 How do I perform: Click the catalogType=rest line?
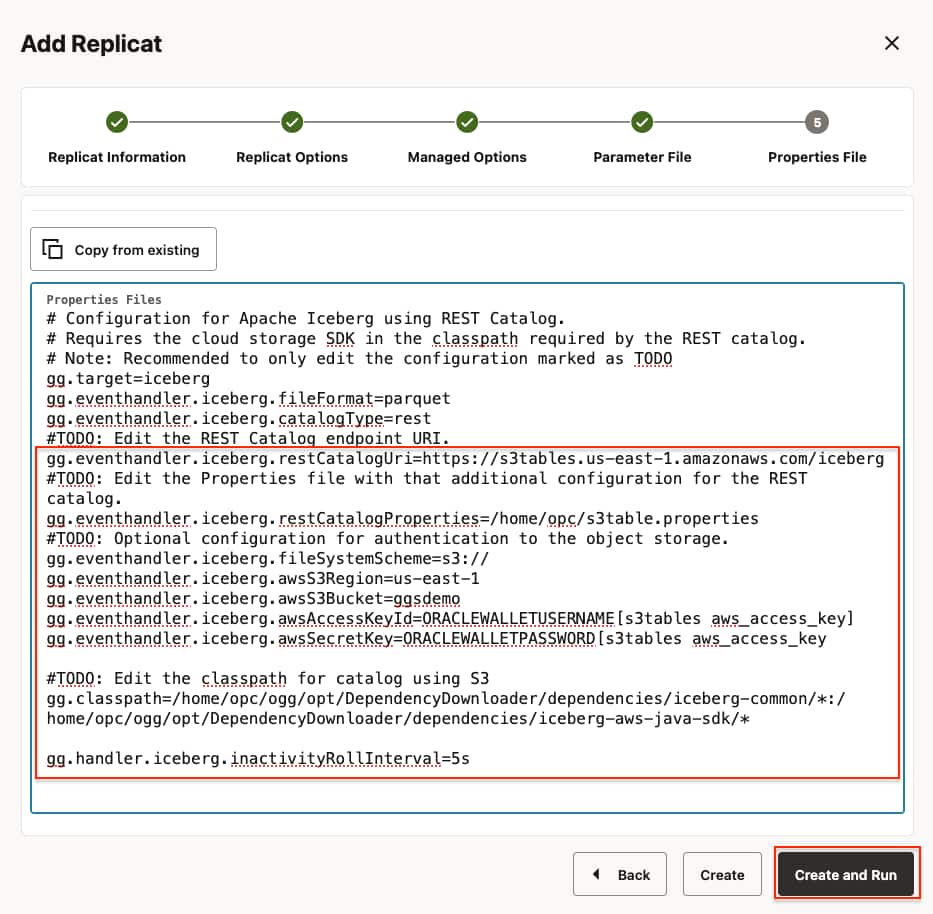point(239,418)
